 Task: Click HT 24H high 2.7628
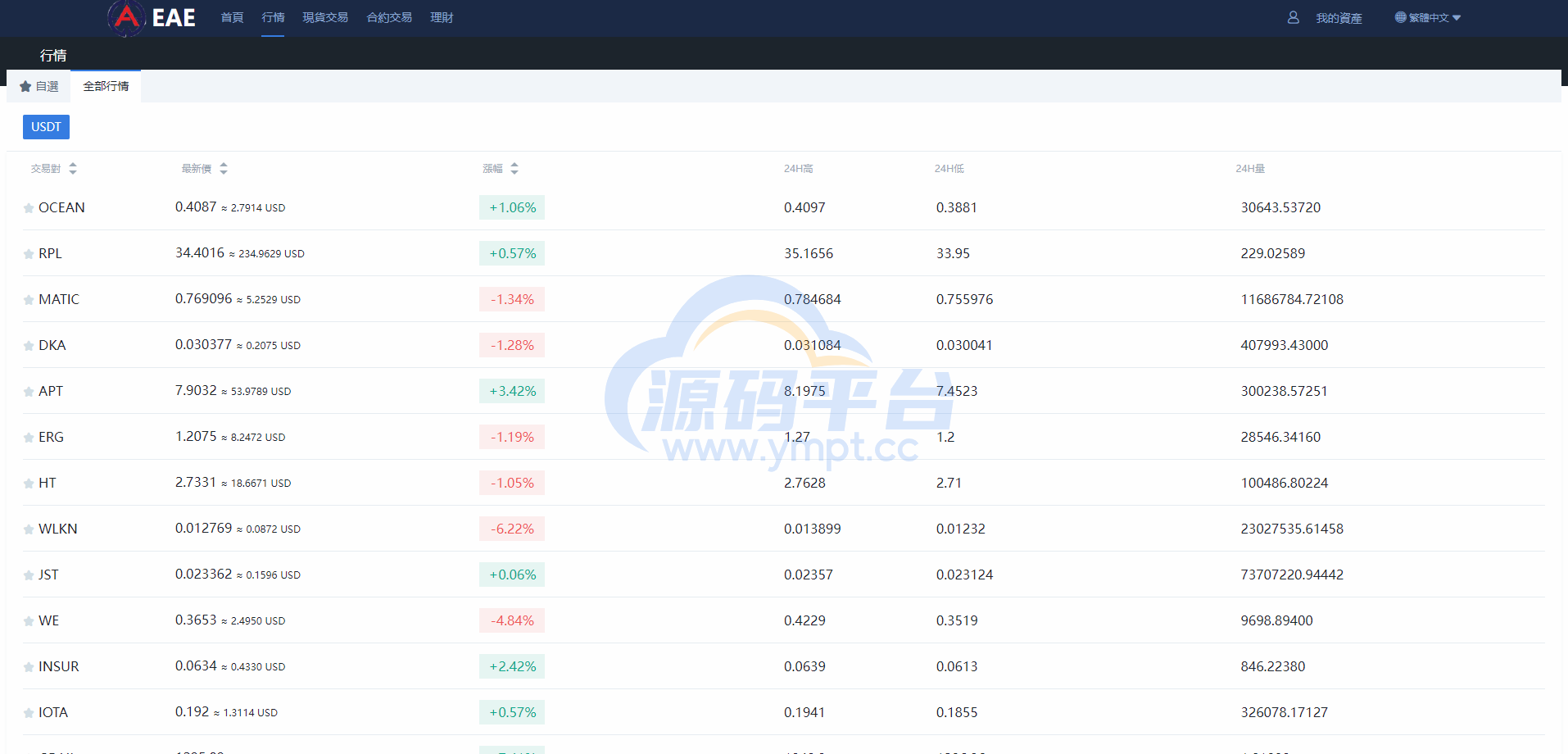tap(804, 483)
